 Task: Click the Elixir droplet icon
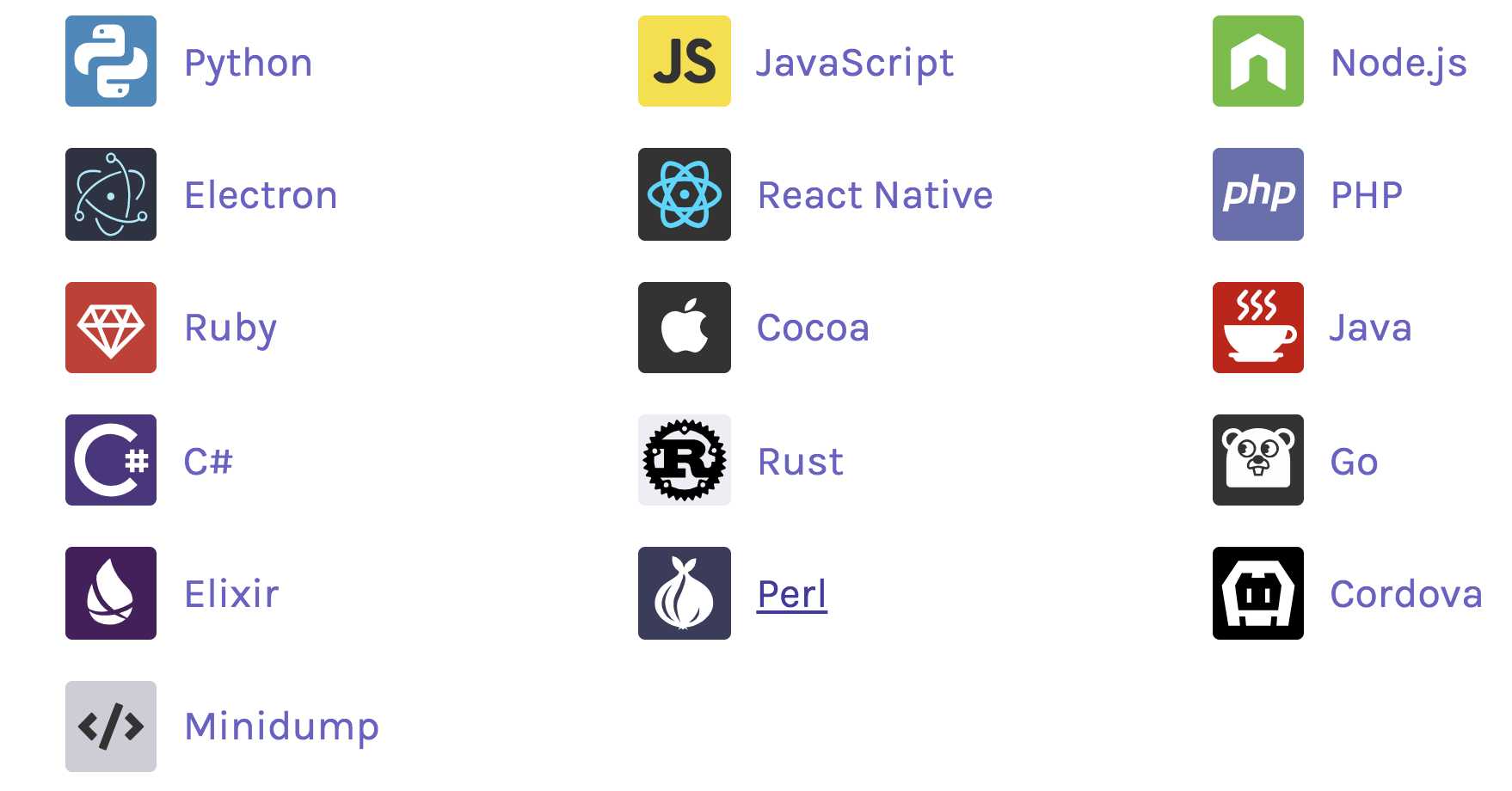[111, 593]
